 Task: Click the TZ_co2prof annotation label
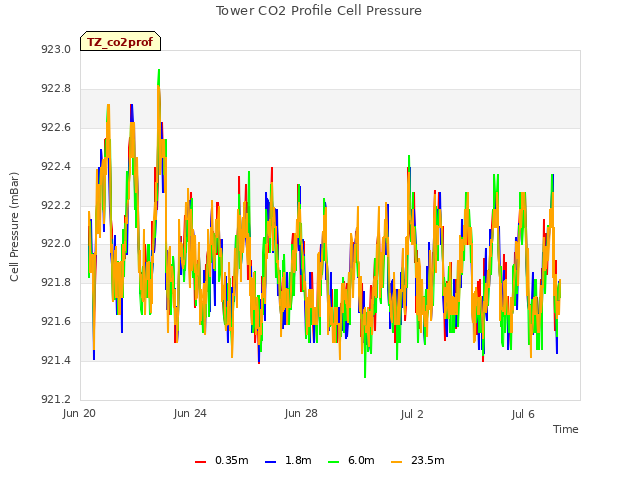coord(120,41)
